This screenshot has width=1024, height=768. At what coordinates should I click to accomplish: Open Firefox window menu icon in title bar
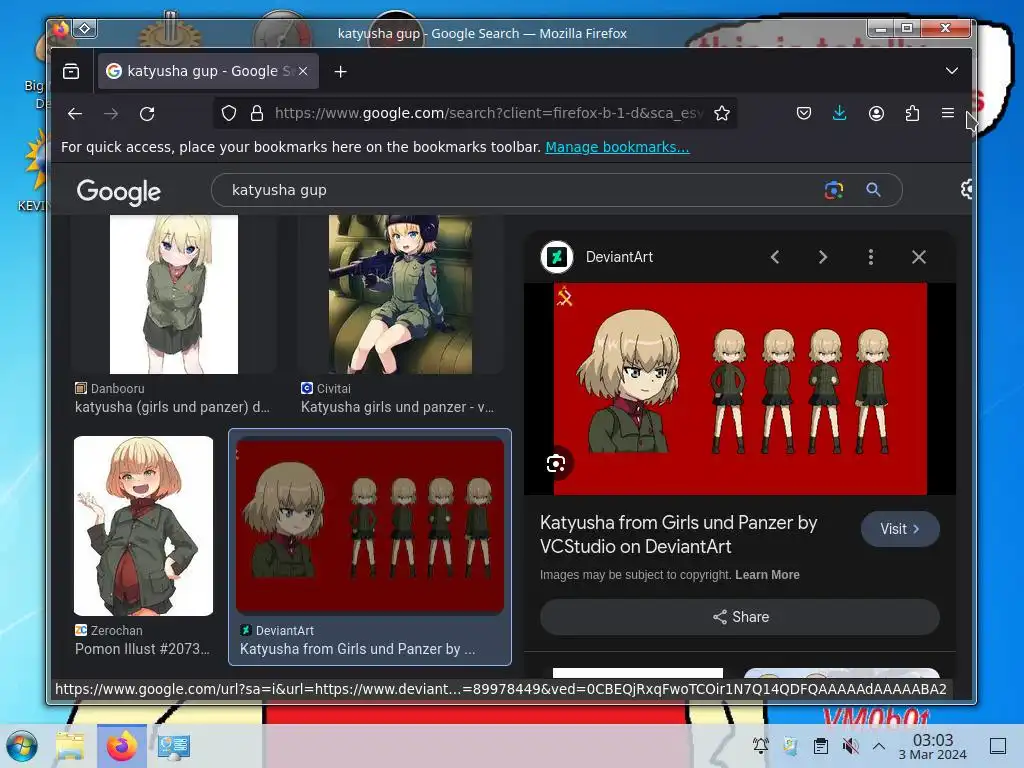point(60,29)
